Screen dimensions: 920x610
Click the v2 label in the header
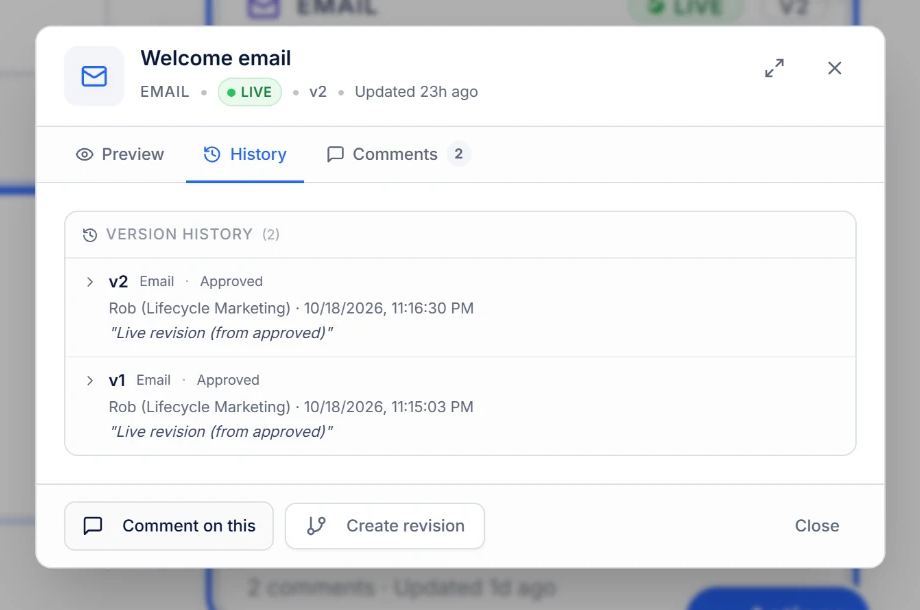point(318,92)
